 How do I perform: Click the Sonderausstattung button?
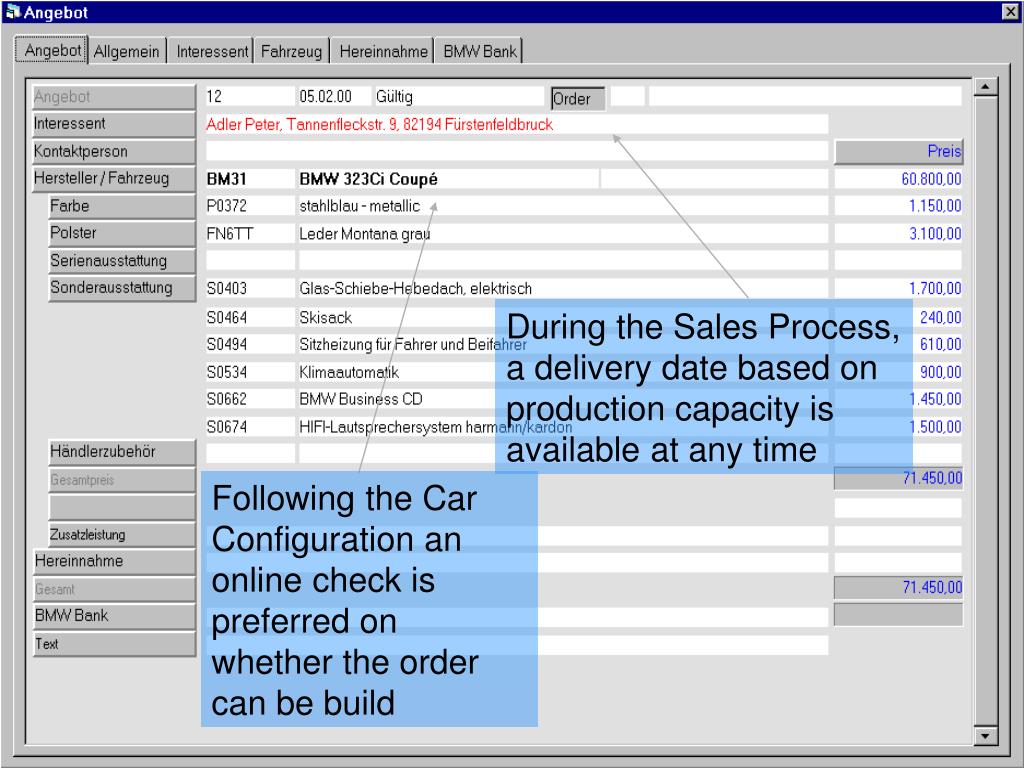pyautogui.click(x=122, y=288)
